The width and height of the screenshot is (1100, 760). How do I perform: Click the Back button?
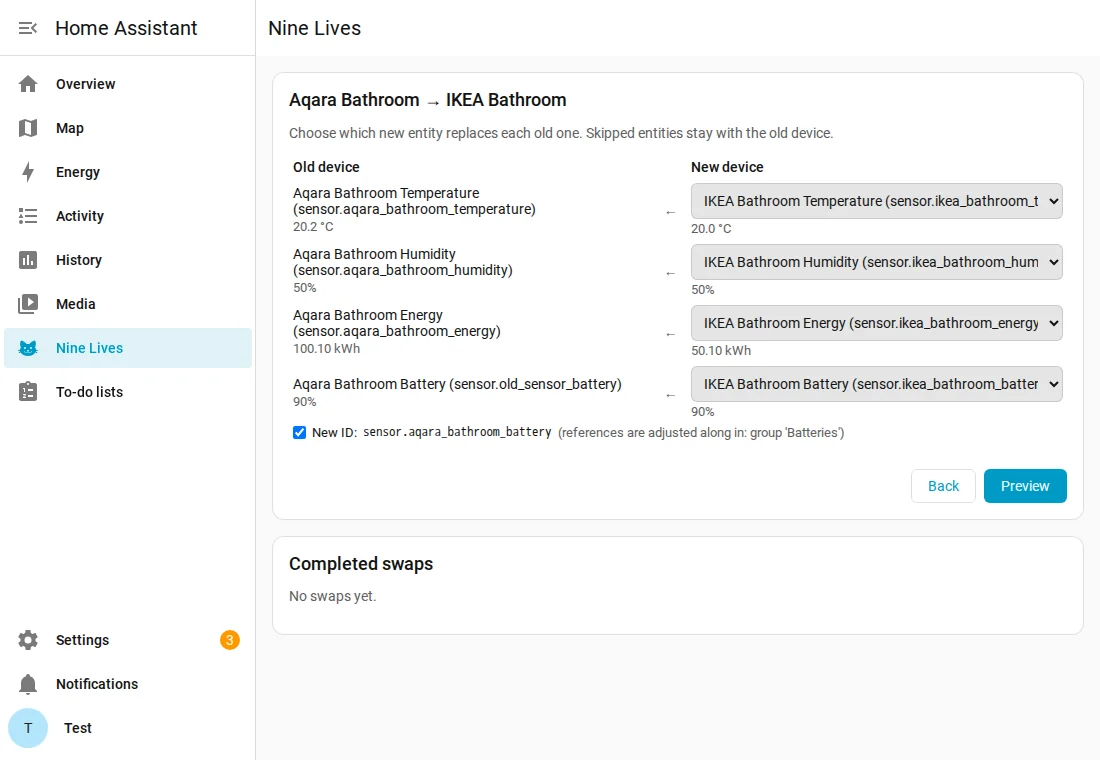coord(943,486)
